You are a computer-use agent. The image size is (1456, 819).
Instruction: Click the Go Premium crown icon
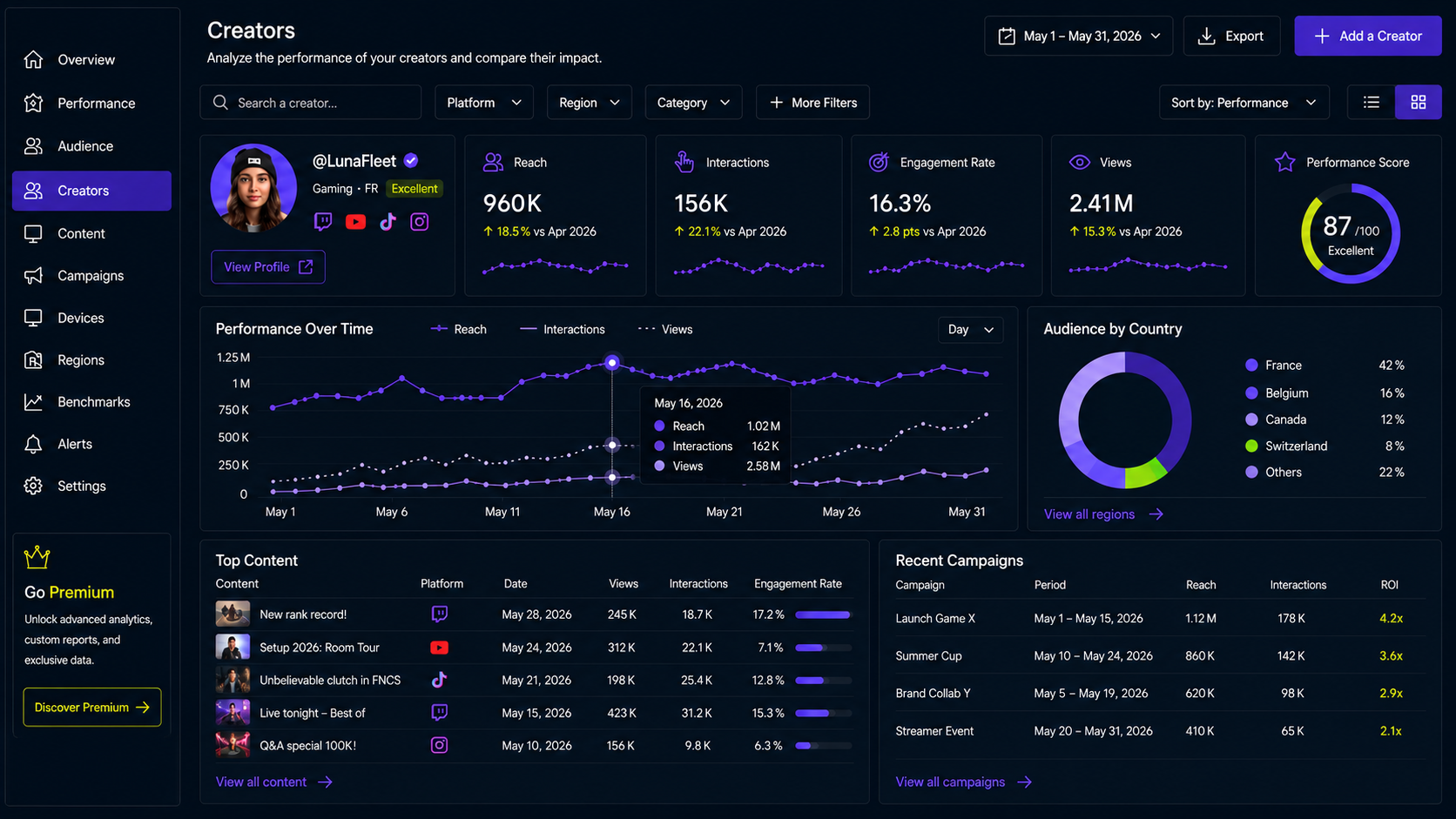[x=37, y=556]
